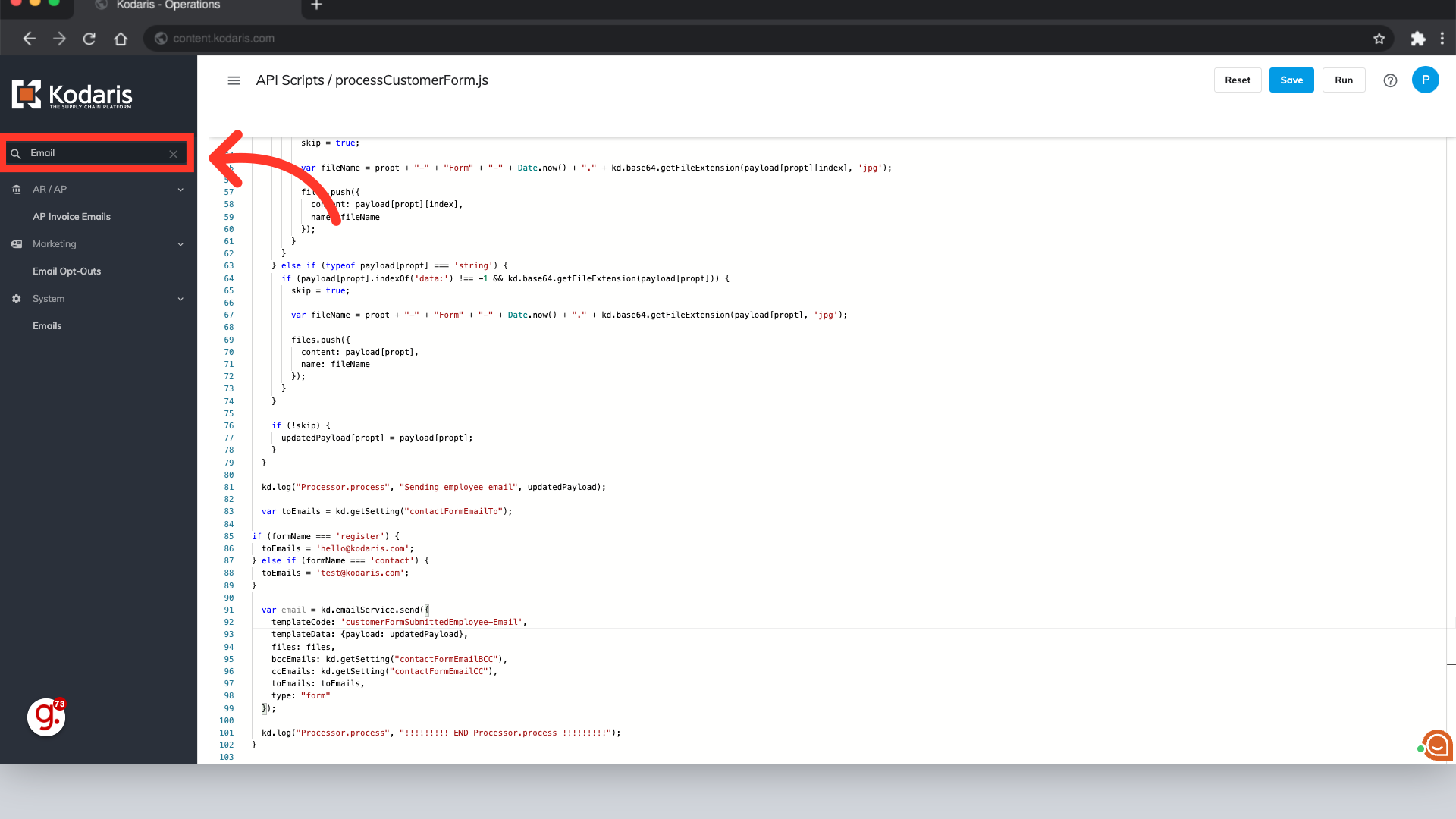
Task: Open the chat support widget
Action: [x=1437, y=745]
